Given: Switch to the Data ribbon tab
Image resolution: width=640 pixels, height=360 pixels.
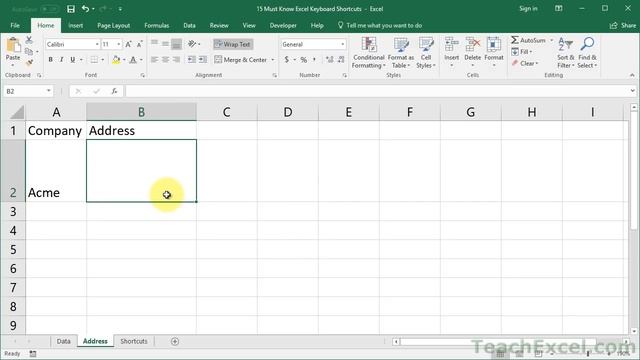Looking at the screenshot, I should [x=189, y=25].
